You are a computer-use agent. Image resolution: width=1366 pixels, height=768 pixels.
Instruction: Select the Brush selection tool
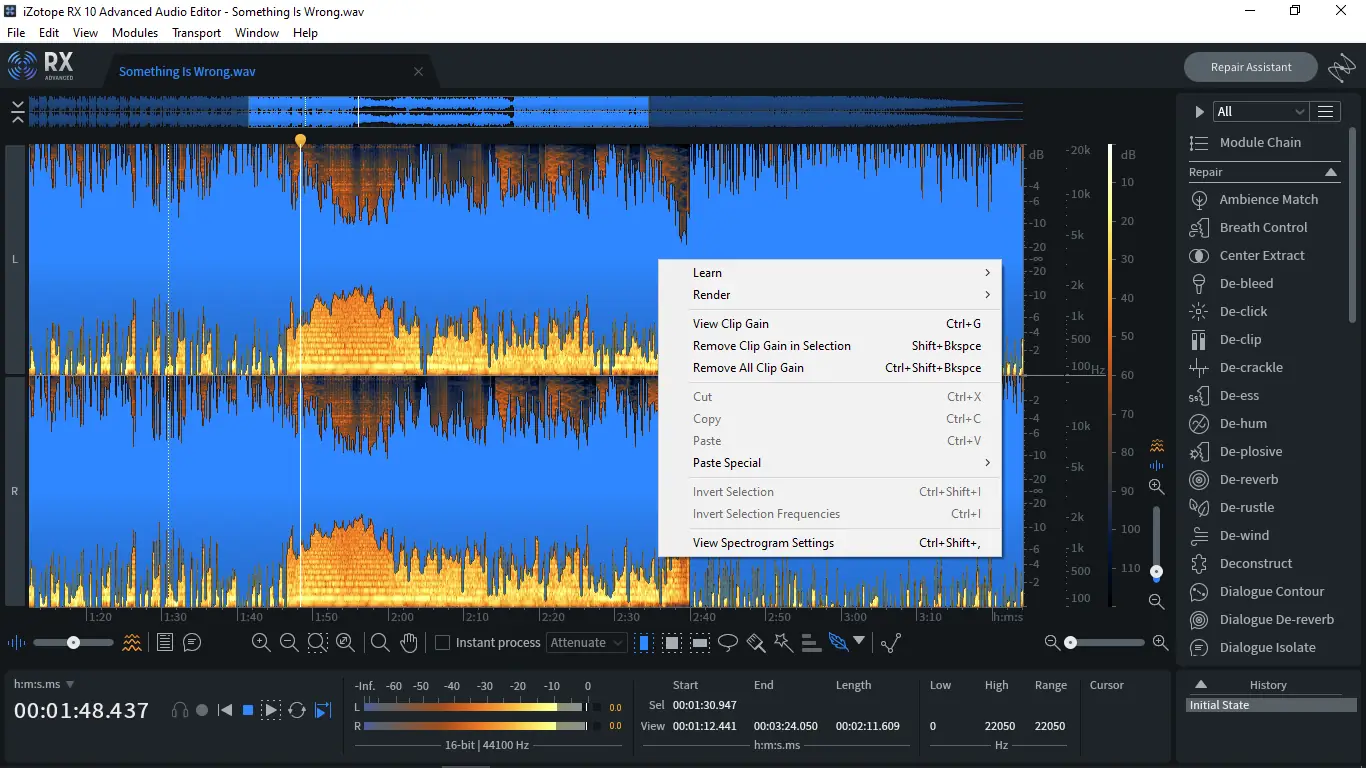tap(756, 643)
